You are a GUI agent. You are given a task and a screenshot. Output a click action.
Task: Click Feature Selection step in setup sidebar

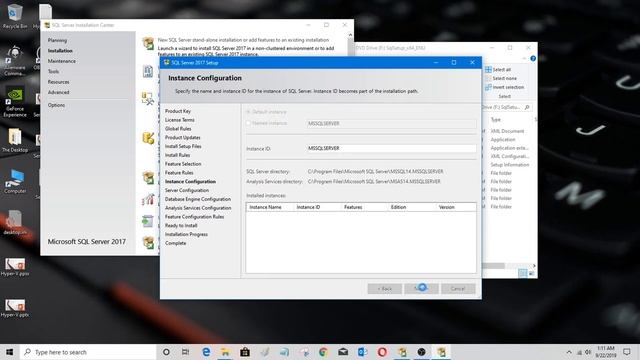[x=183, y=164]
